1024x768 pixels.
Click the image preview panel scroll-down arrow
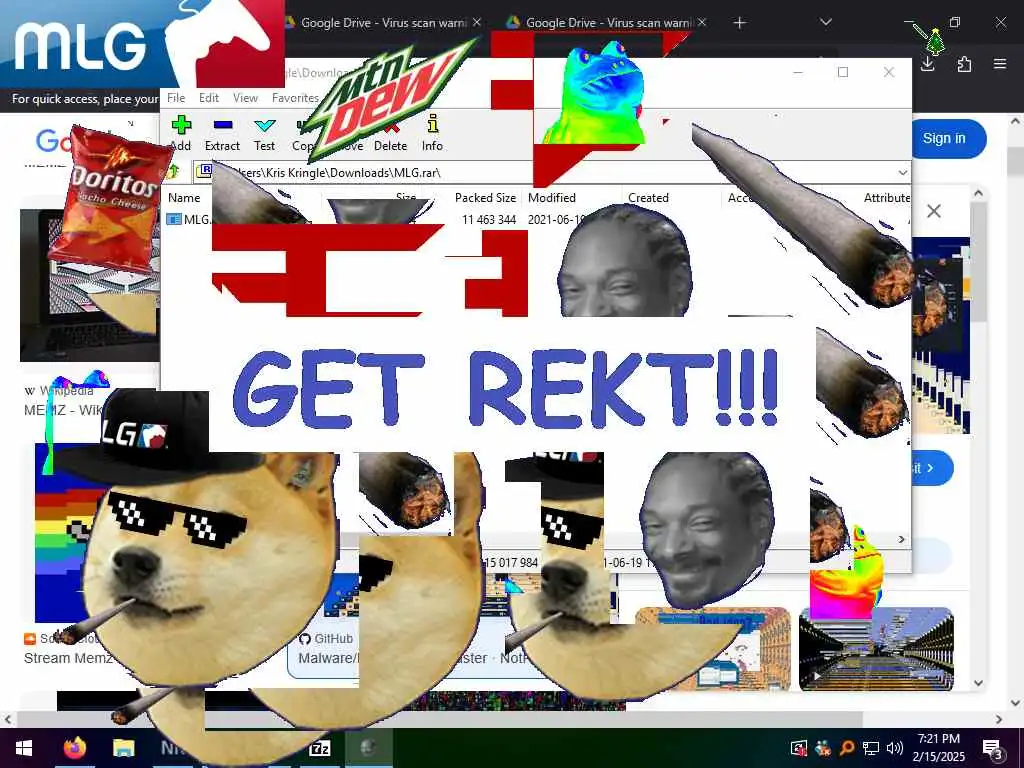pos(978,683)
